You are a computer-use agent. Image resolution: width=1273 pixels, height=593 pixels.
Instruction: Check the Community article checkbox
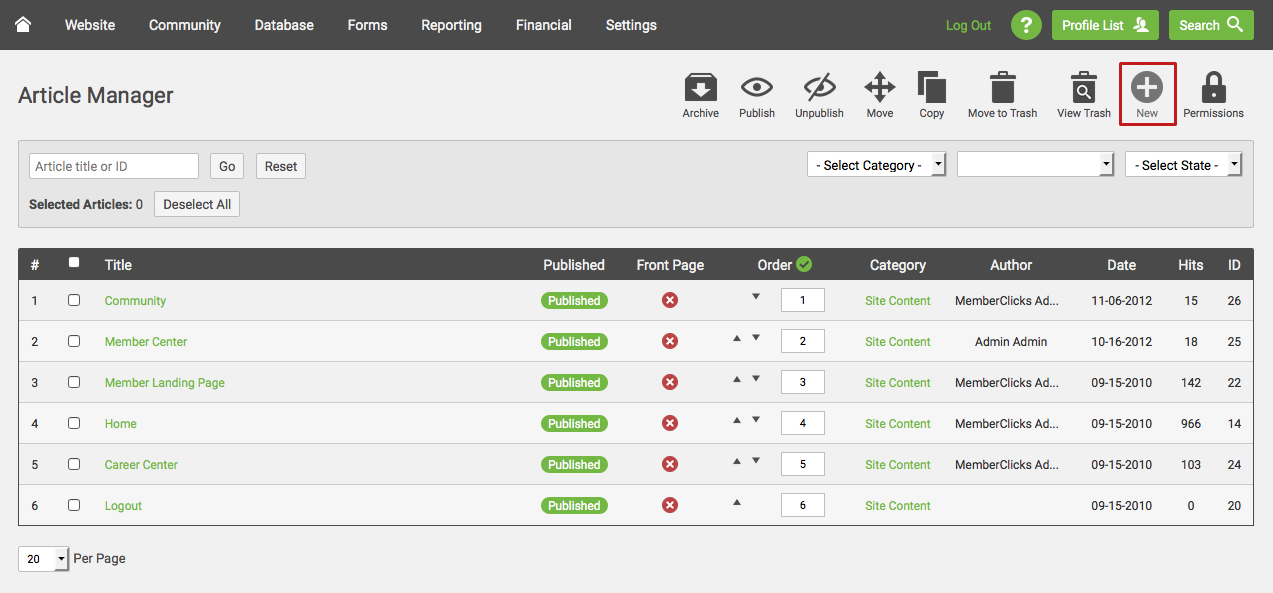coord(74,300)
